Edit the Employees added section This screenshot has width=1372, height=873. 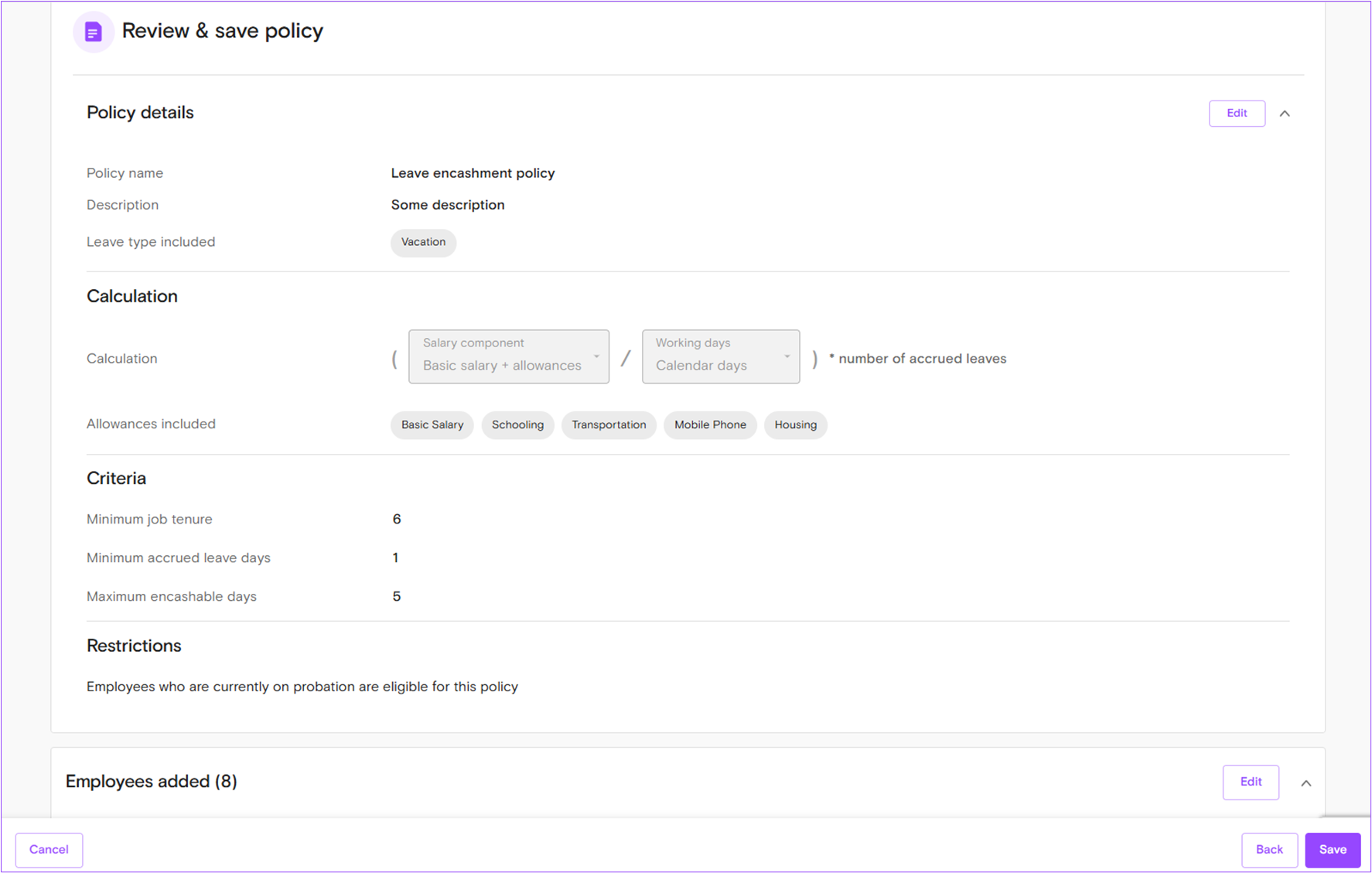coord(1251,782)
